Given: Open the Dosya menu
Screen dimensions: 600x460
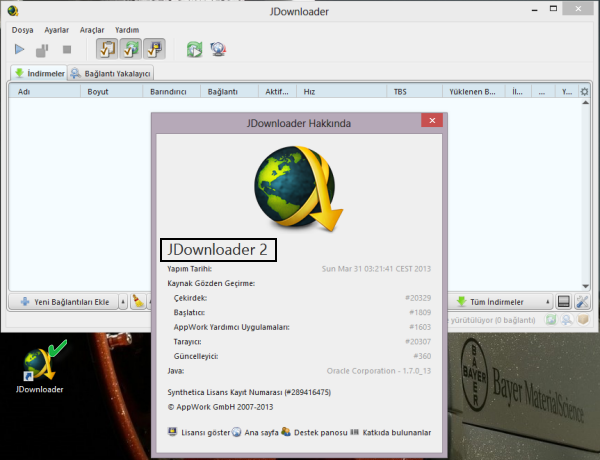Looking at the screenshot, I should 22,30.
